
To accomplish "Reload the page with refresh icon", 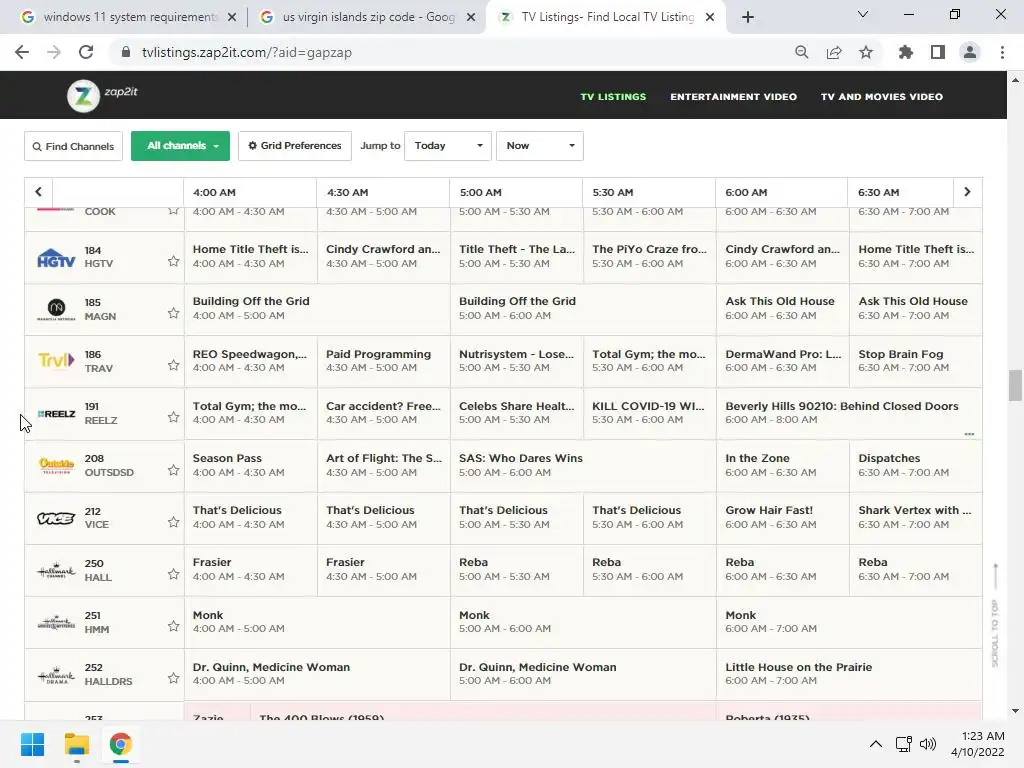I will coord(86,52).
